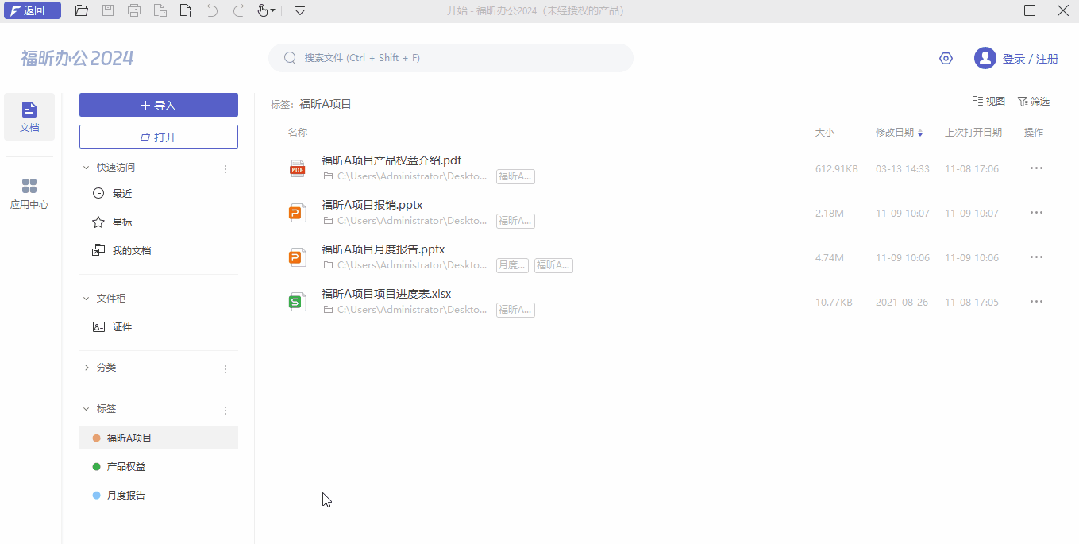The image size is (1079, 544).
Task: Click the 打开 open button
Action: (x=158, y=137)
